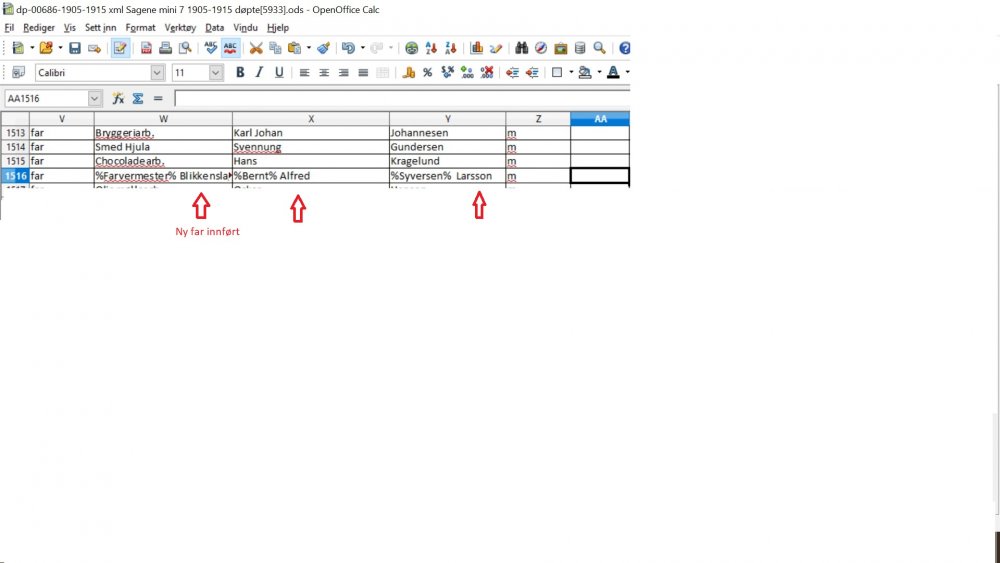
Task: Click the Save document icon
Action: point(75,48)
